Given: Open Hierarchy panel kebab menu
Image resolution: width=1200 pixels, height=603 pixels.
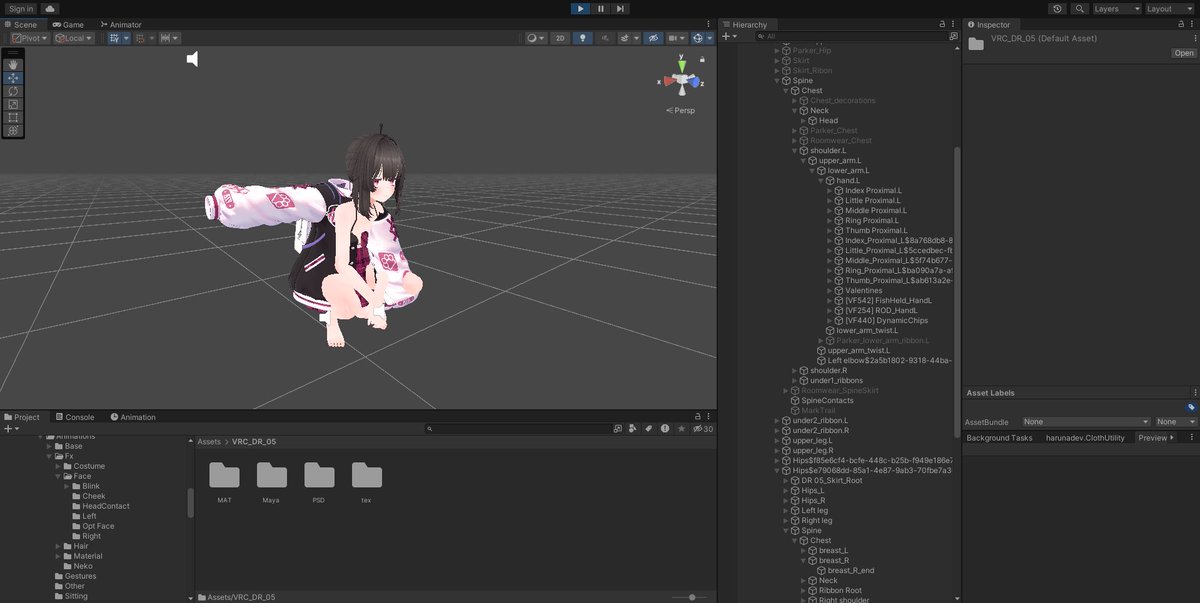Looking at the screenshot, I should point(953,24).
